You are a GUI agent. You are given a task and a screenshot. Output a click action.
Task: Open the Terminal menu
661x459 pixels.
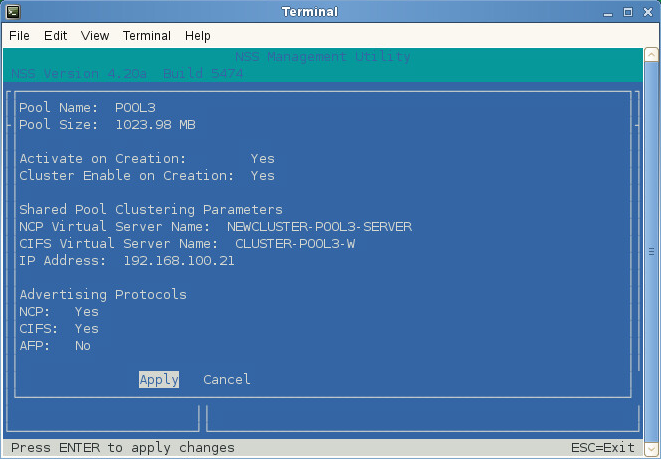(x=147, y=36)
